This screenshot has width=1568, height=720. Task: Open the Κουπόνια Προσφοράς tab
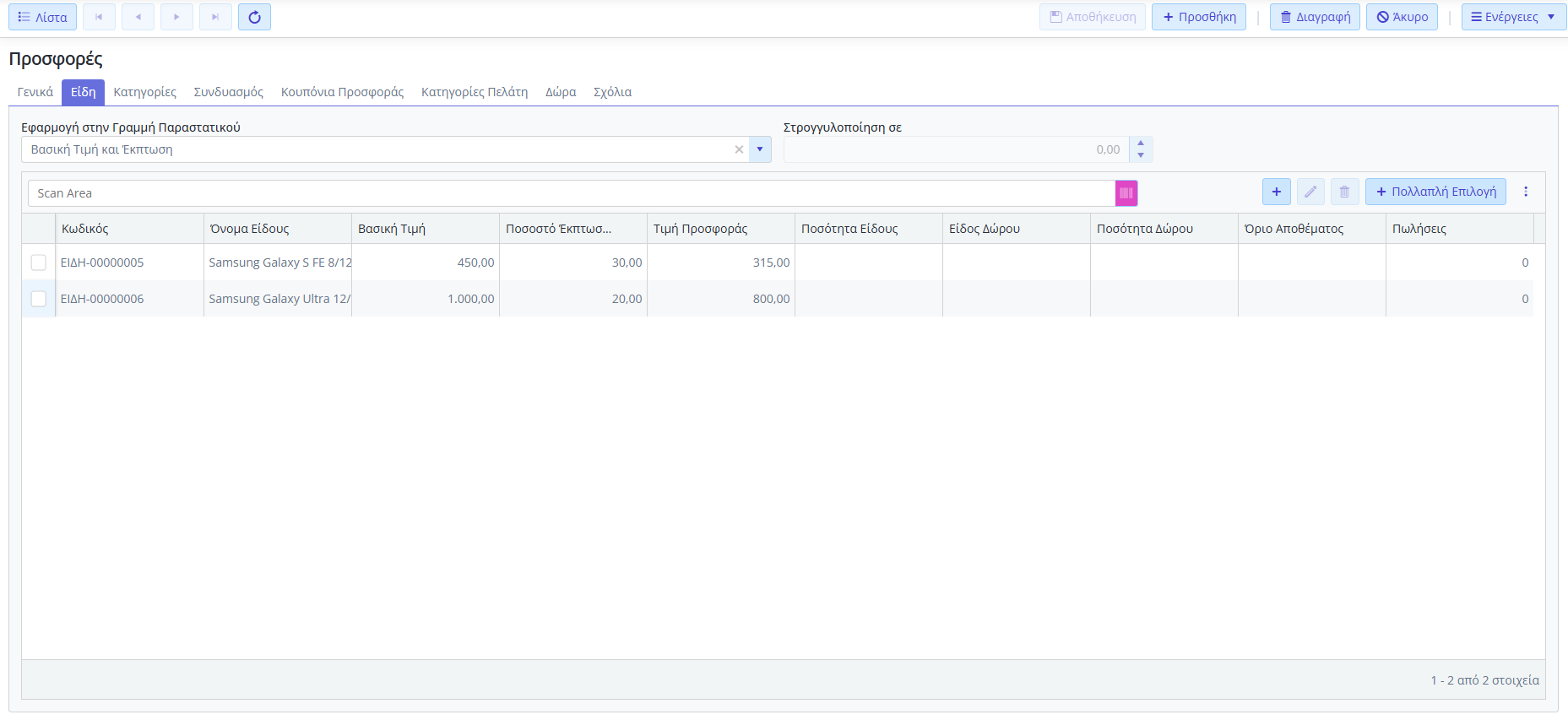(342, 92)
